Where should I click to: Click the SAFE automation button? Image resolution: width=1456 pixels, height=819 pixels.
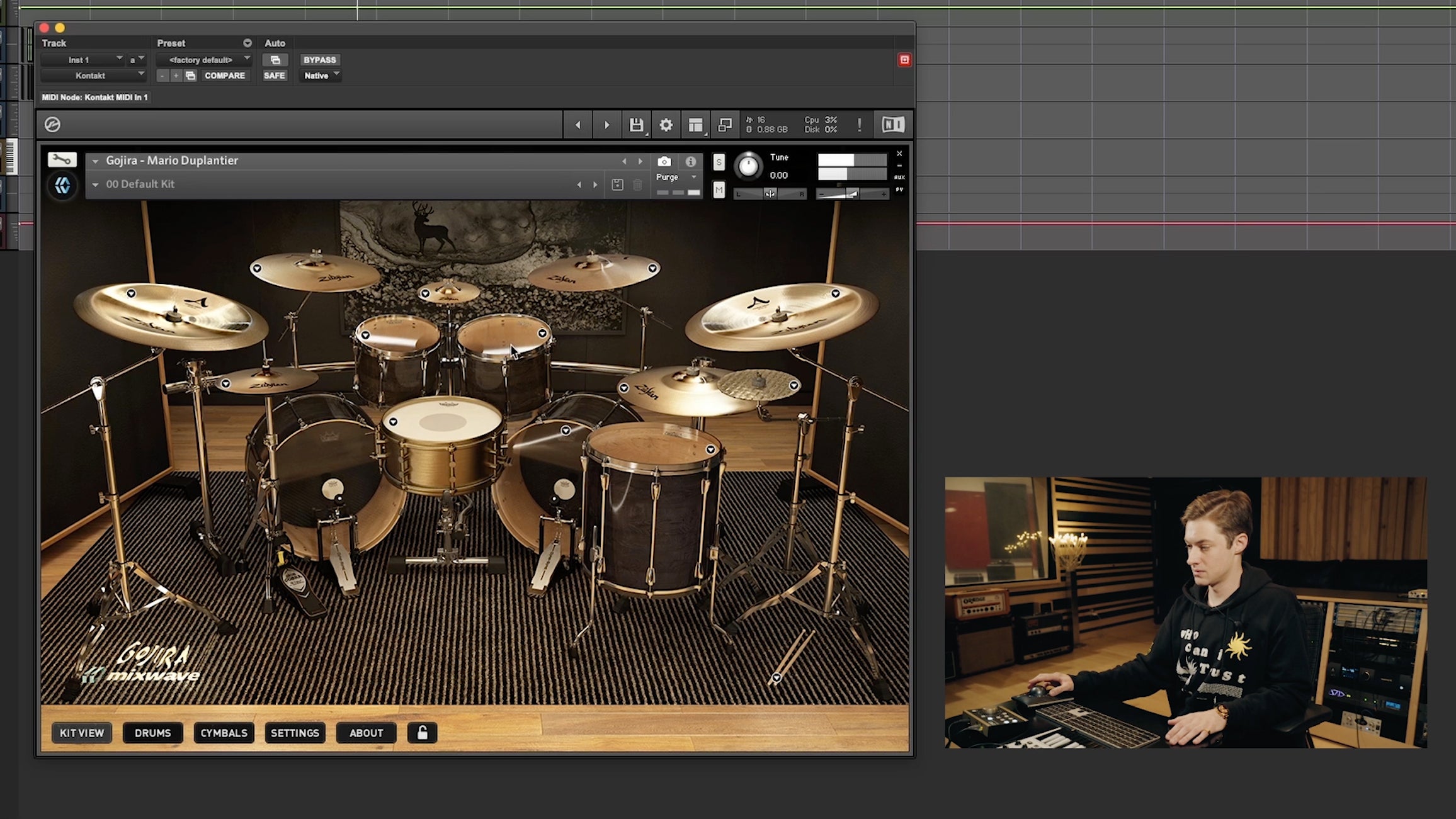coord(274,76)
